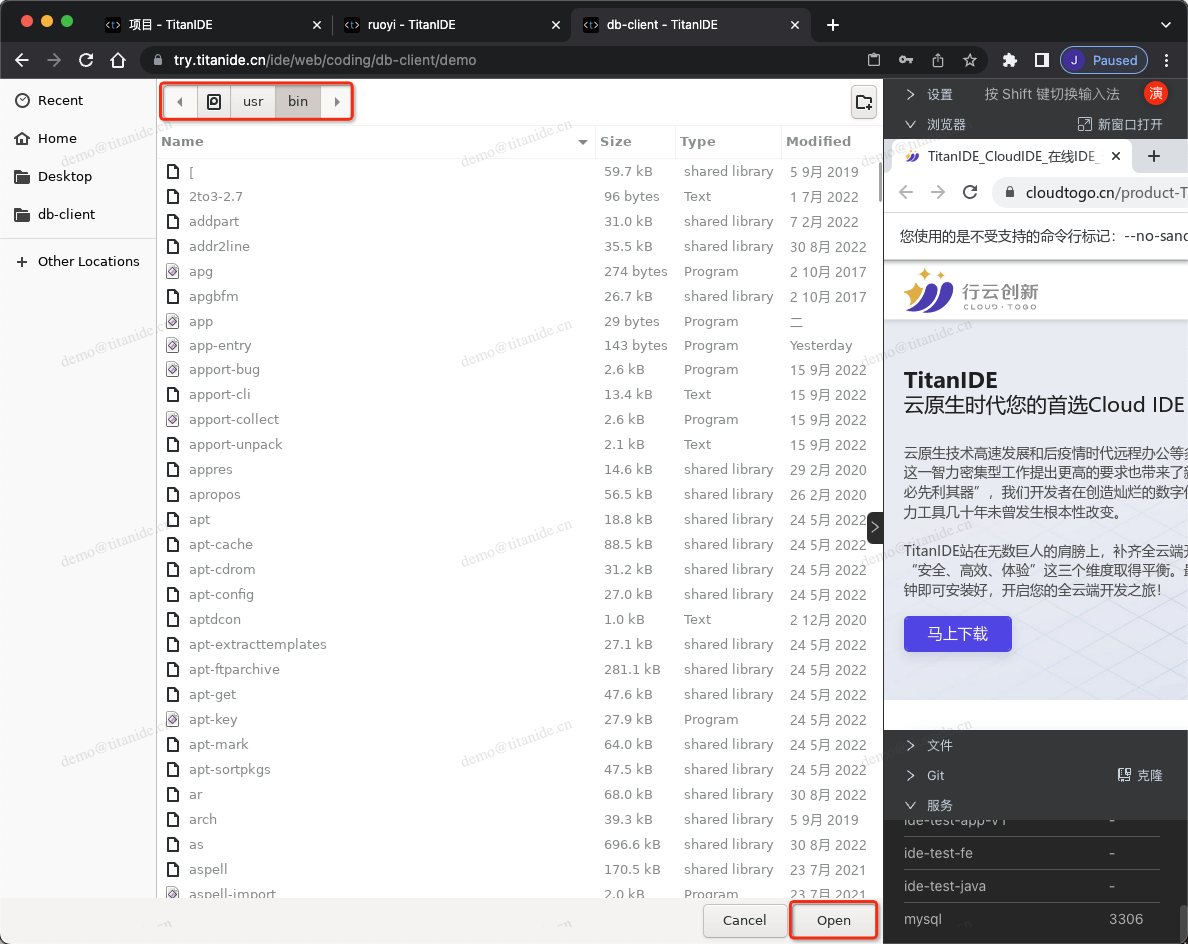
Task: Collapse side panel with the middle arrow handle
Action: coord(875,527)
